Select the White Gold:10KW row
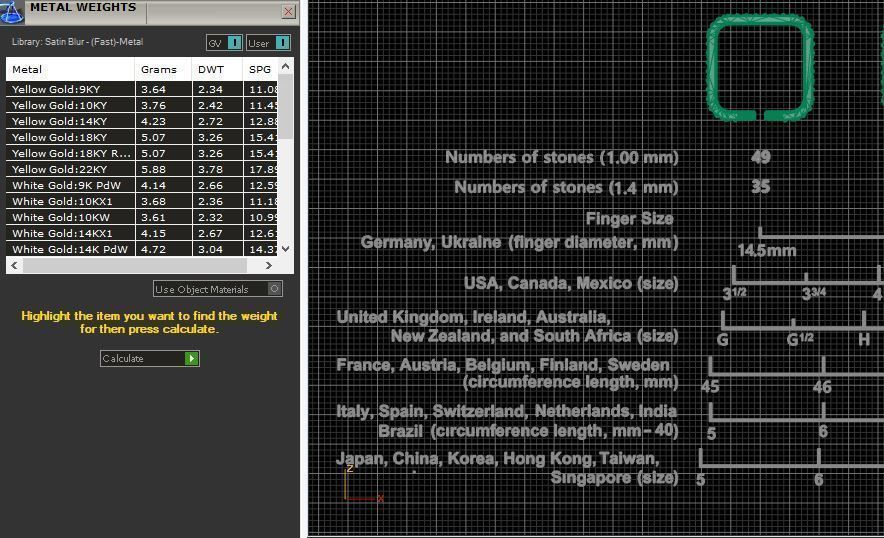 point(142,217)
